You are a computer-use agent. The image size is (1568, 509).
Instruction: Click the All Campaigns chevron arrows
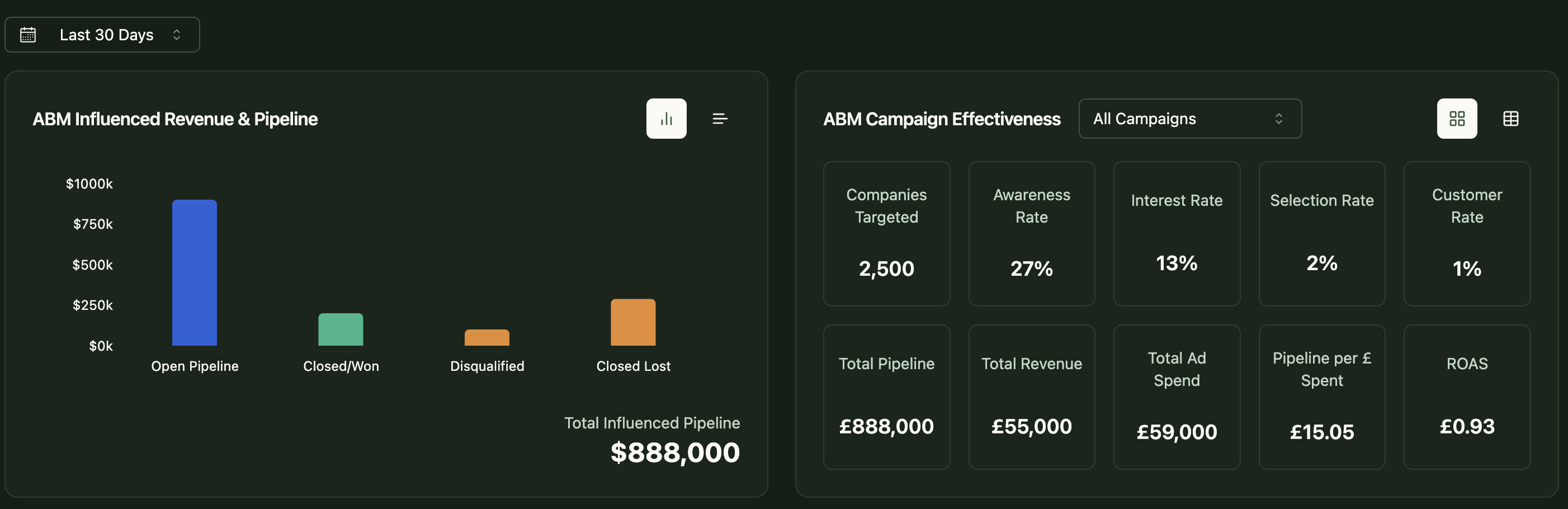(1278, 119)
